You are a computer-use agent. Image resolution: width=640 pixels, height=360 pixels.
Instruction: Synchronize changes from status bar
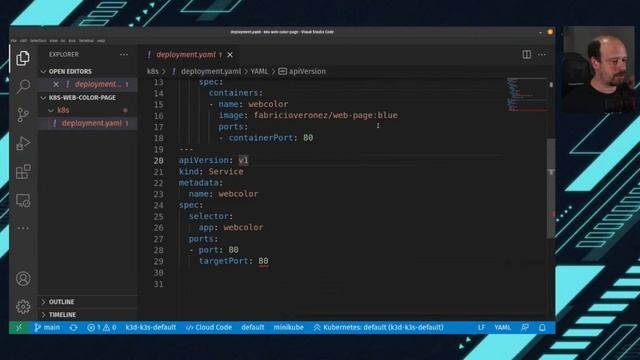tap(73, 327)
